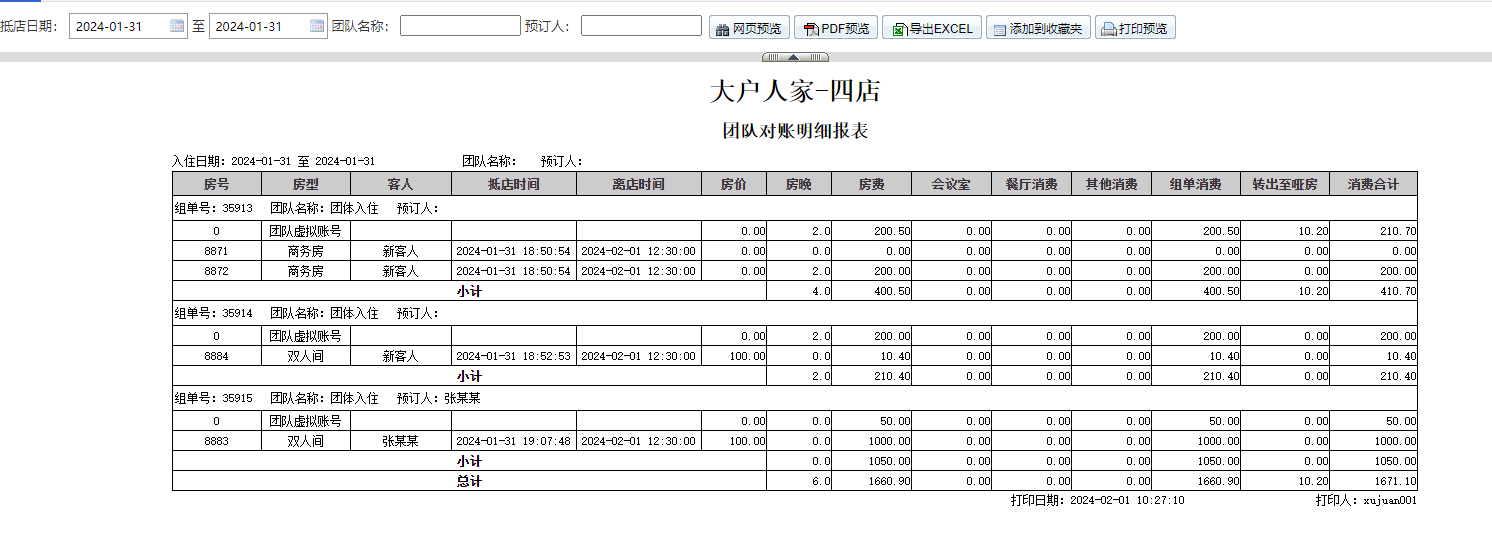The height and width of the screenshot is (536, 1492).
Task: Click subtotal room nights value 4.0
Action: pyautogui.click(x=799, y=291)
